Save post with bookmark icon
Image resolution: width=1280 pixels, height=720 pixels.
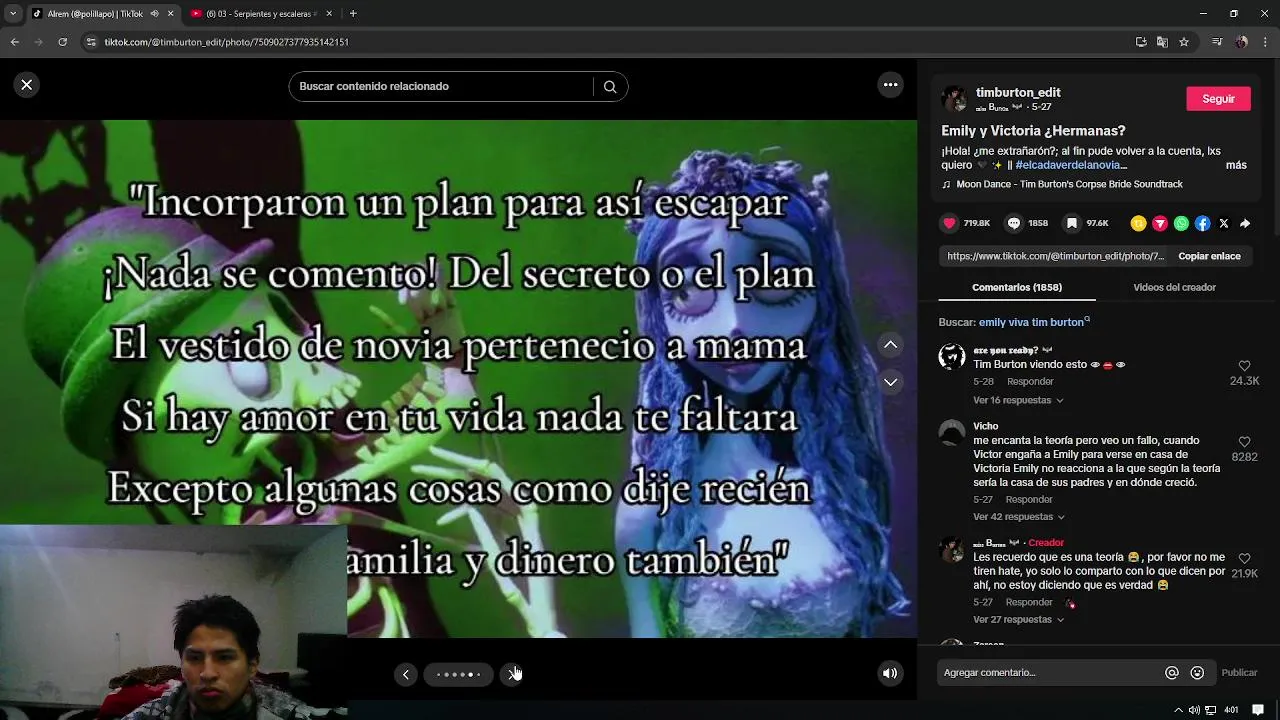tap(1072, 223)
